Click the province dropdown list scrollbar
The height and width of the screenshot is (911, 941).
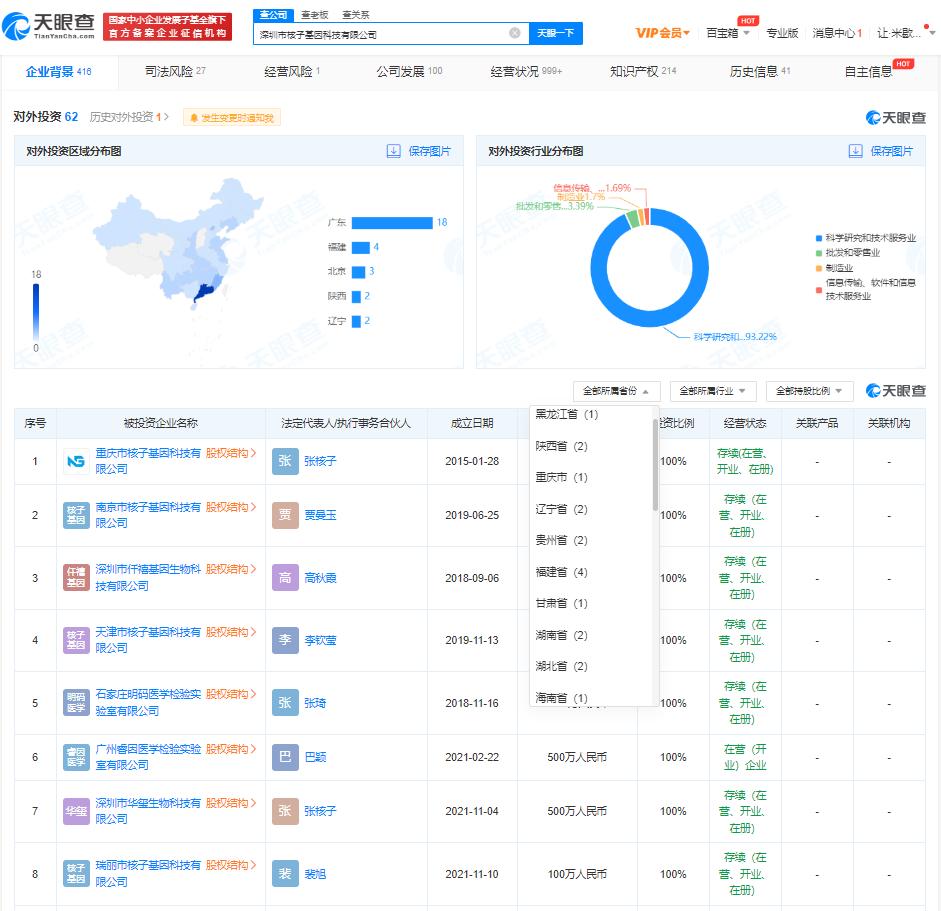(655, 465)
